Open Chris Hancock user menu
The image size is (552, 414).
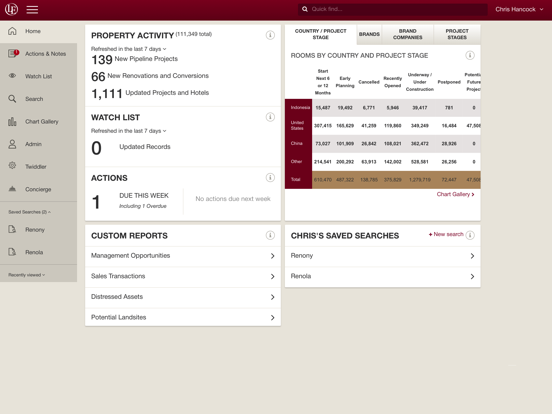519,10
